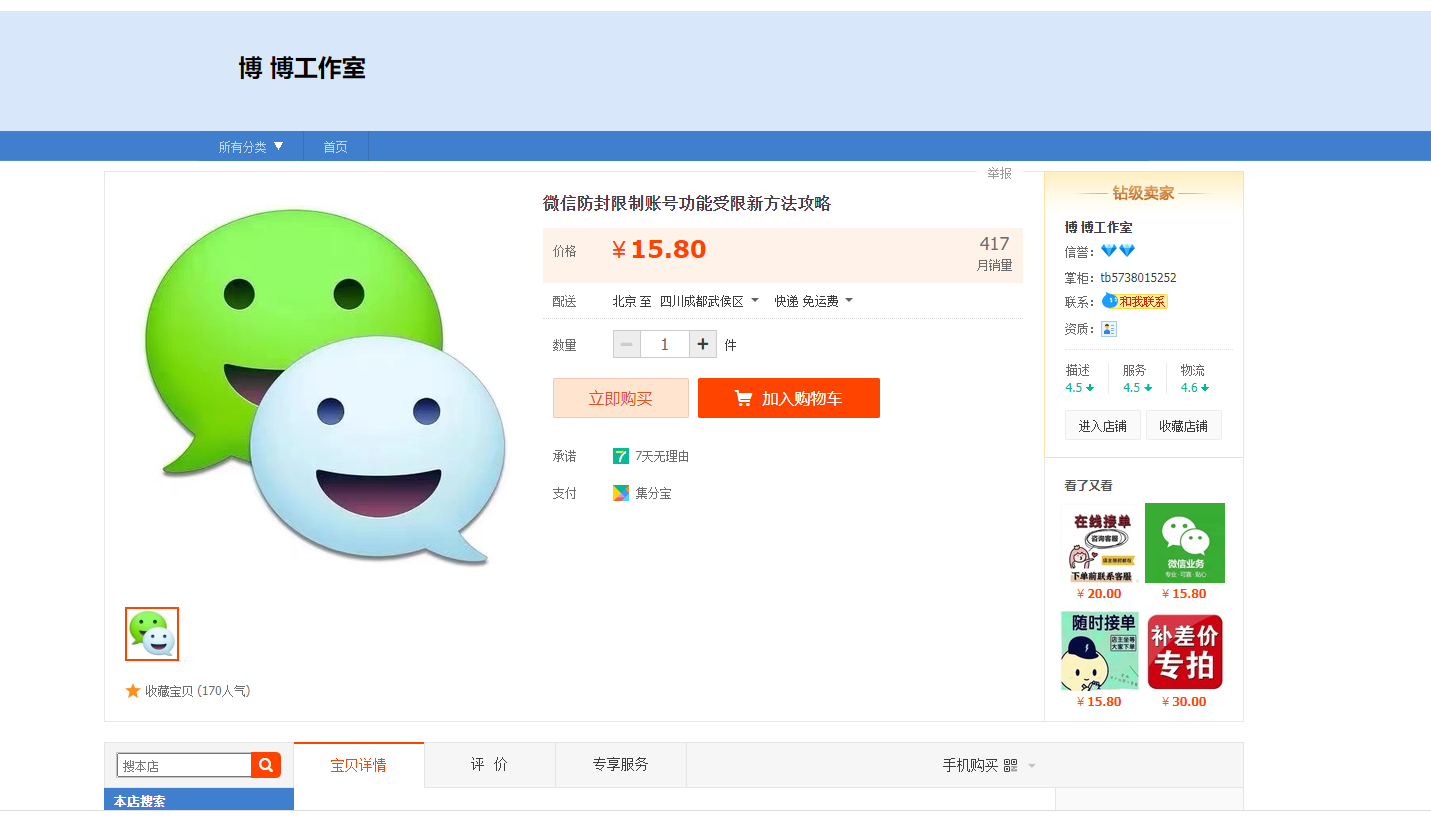Open the 补差价专拍 recommended item thumbnail
This screenshot has height=834, width=1431.
point(1185,651)
